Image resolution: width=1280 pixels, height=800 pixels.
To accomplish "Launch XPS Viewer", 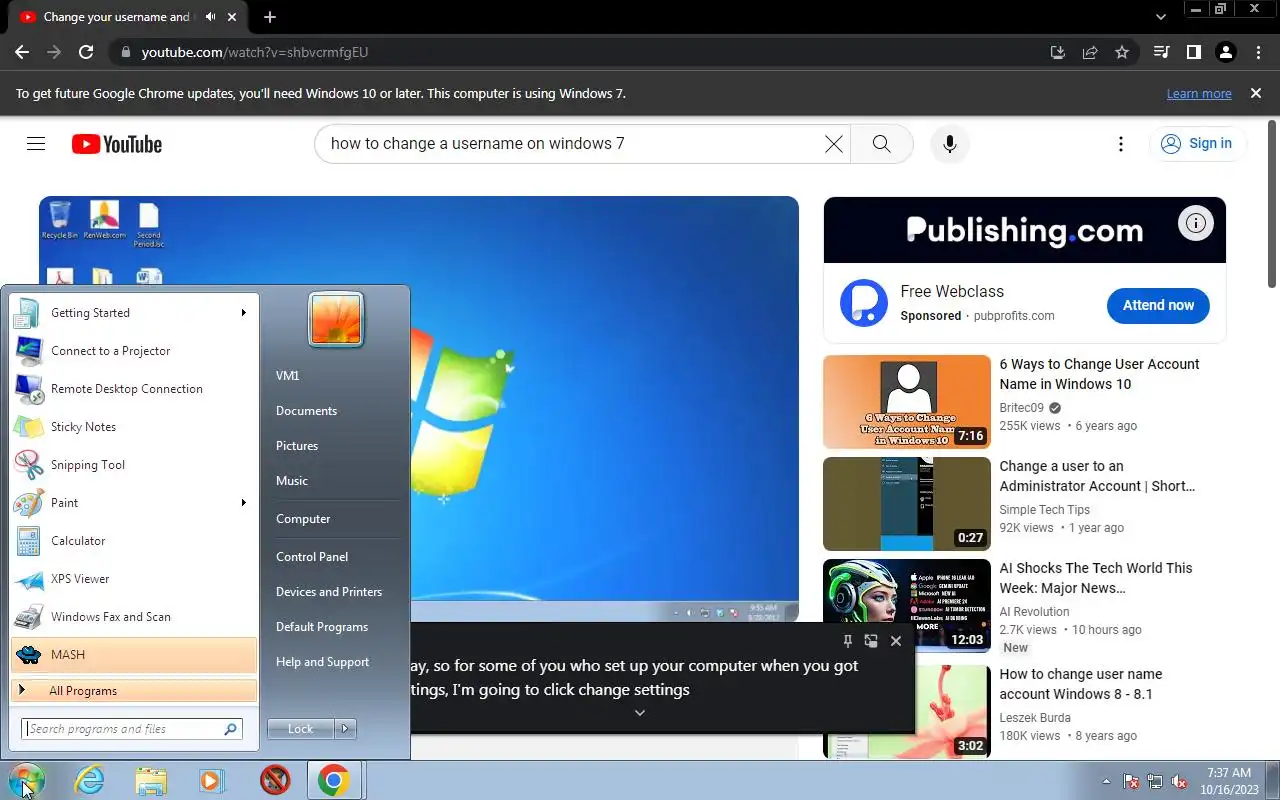I will 133,579.
